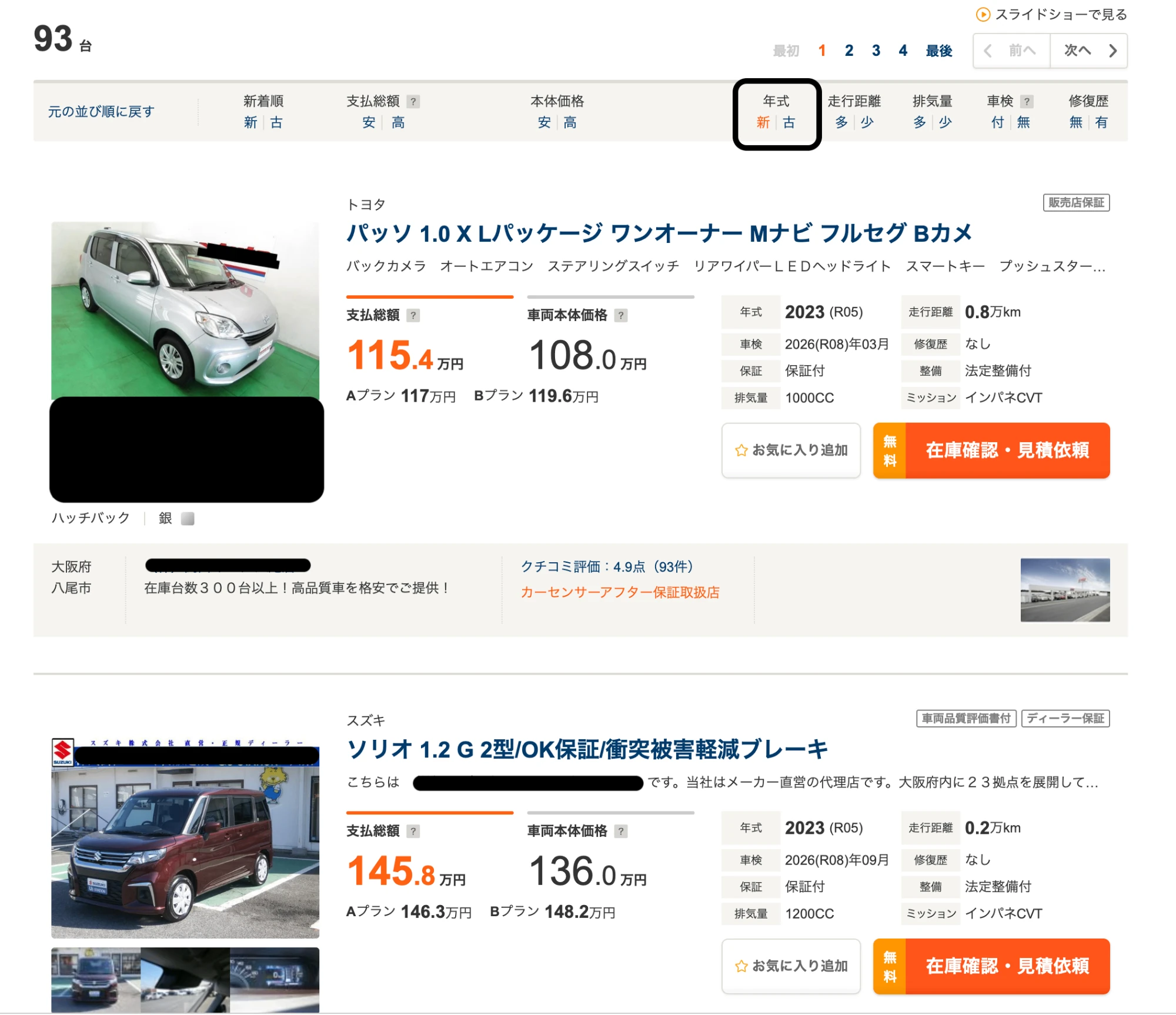Open the Osaka dealer lot photo thumbnail
Viewport: 1176px width, 1015px height.
(x=1065, y=590)
